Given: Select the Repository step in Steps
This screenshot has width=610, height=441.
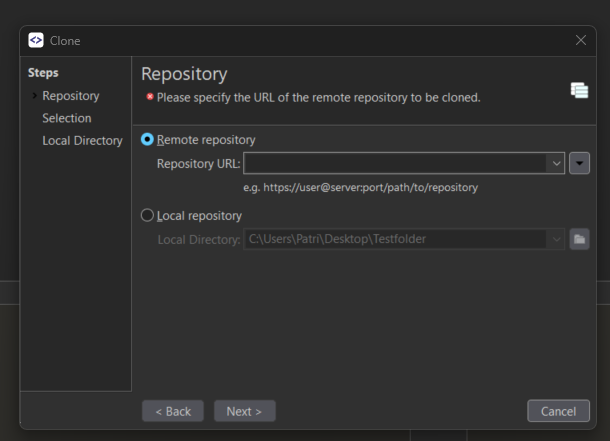Looking at the screenshot, I should click(x=70, y=96).
